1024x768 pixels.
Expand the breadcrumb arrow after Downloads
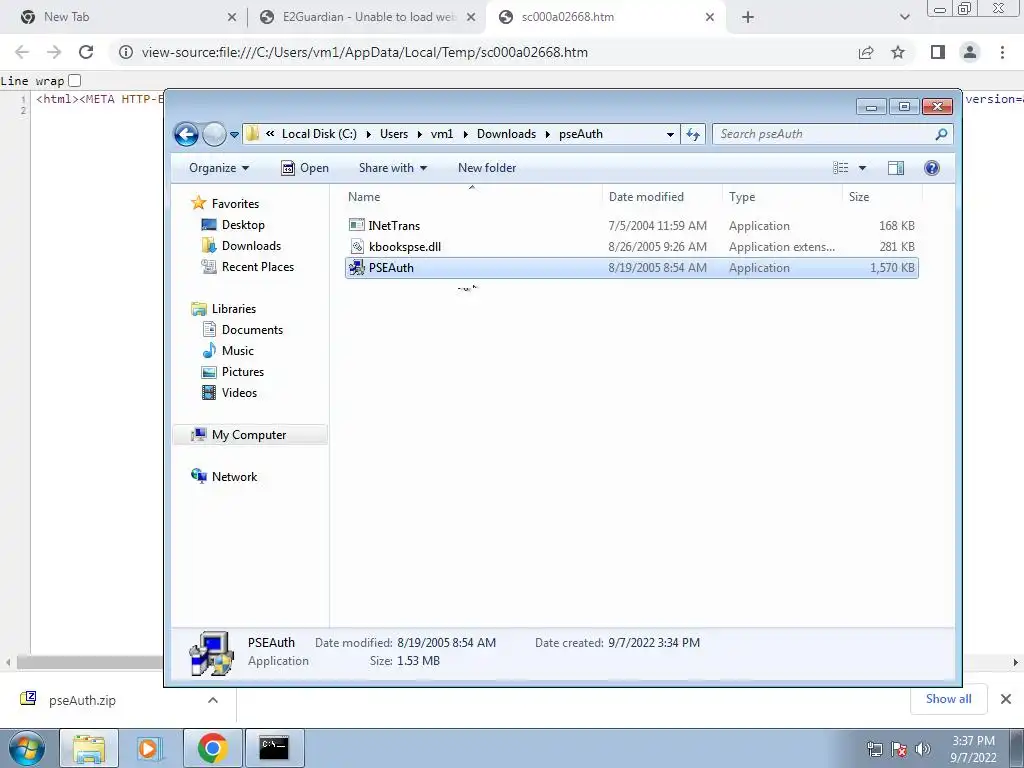[x=548, y=134]
